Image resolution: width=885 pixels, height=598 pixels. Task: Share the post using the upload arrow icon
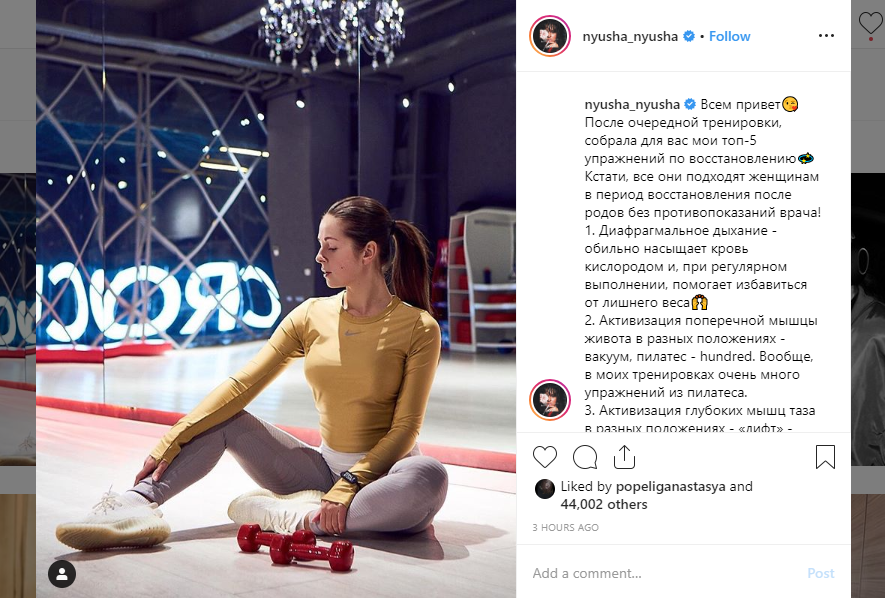click(x=624, y=456)
